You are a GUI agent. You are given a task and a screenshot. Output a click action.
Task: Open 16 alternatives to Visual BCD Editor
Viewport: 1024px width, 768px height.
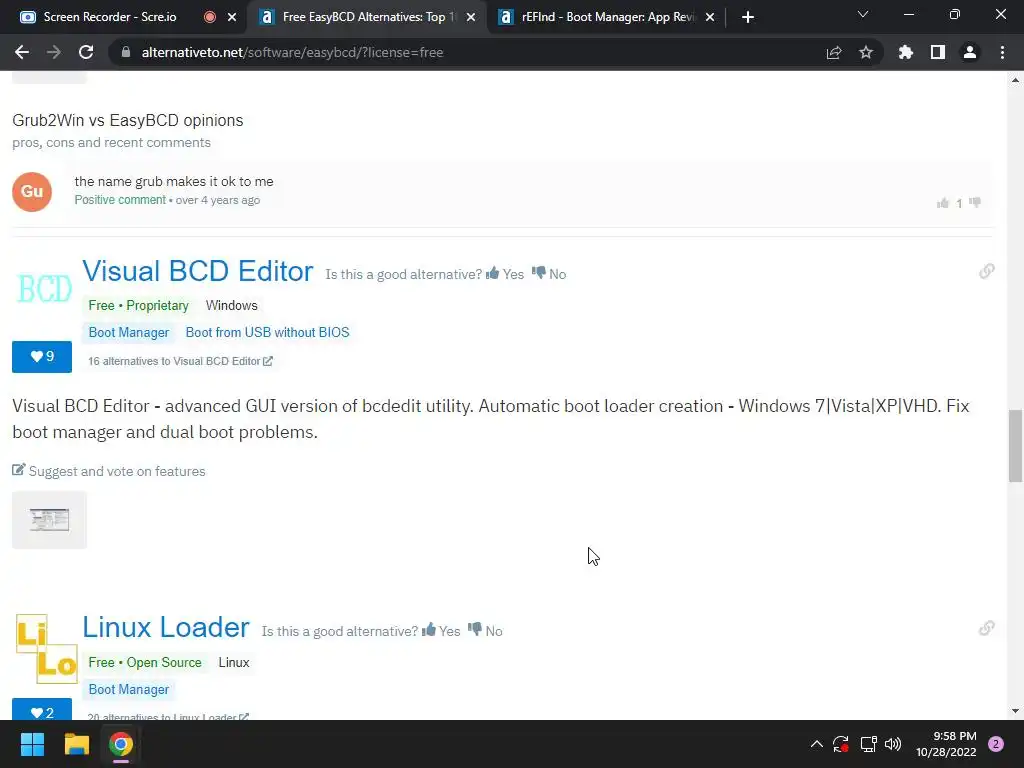[180, 361]
